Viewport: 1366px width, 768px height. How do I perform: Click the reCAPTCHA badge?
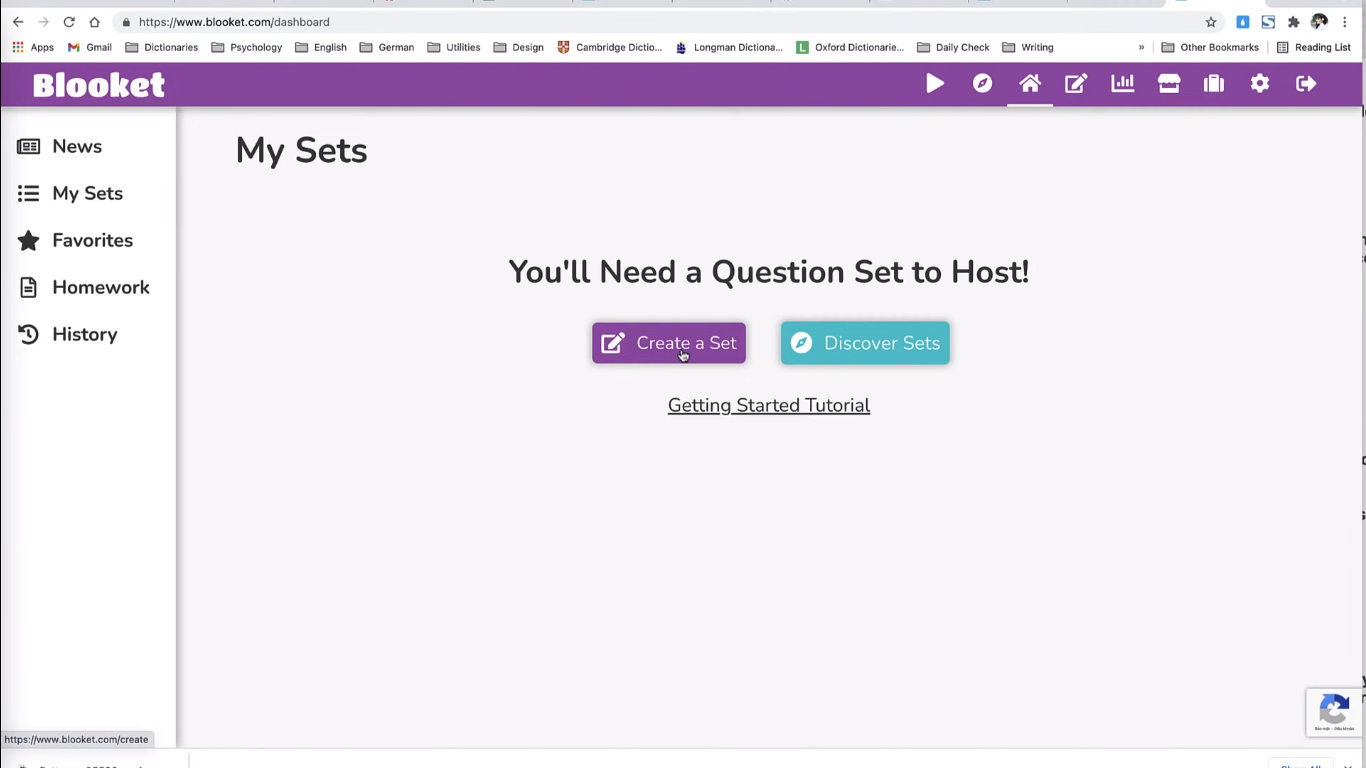(x=1335, y=712)
